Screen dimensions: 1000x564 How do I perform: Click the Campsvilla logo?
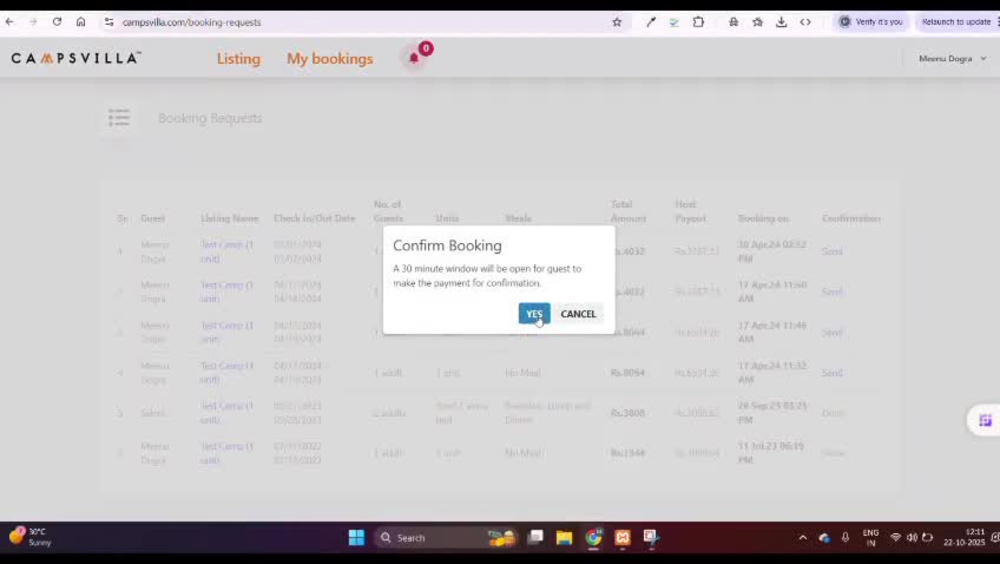pyautogui.click(x=75, y=58)
